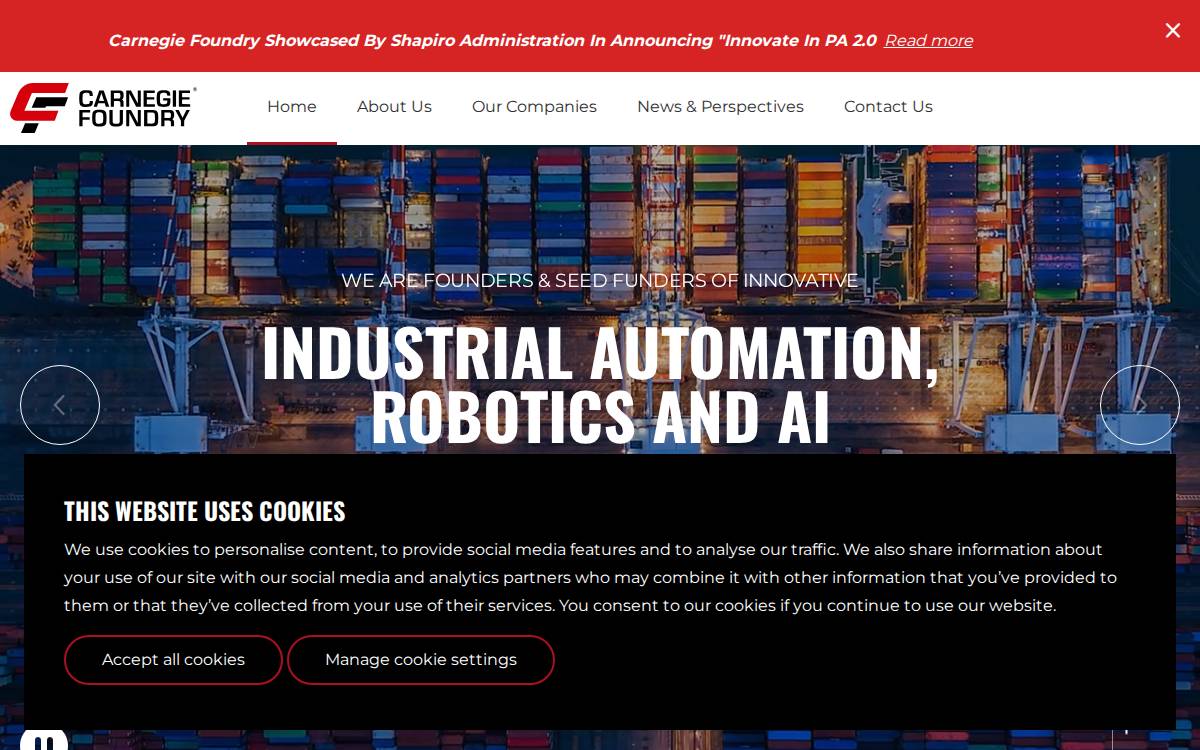Open the Read more announcement link
This screenshot has height=750, width=1200.
pos(928,41)
